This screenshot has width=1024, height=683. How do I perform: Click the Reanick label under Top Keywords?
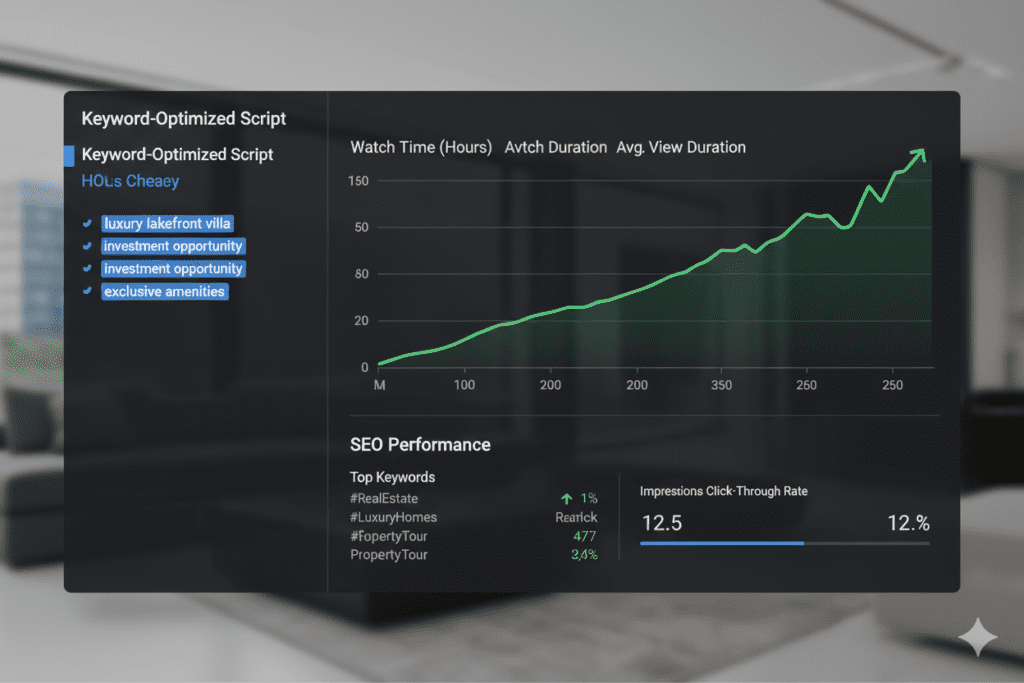576,517
